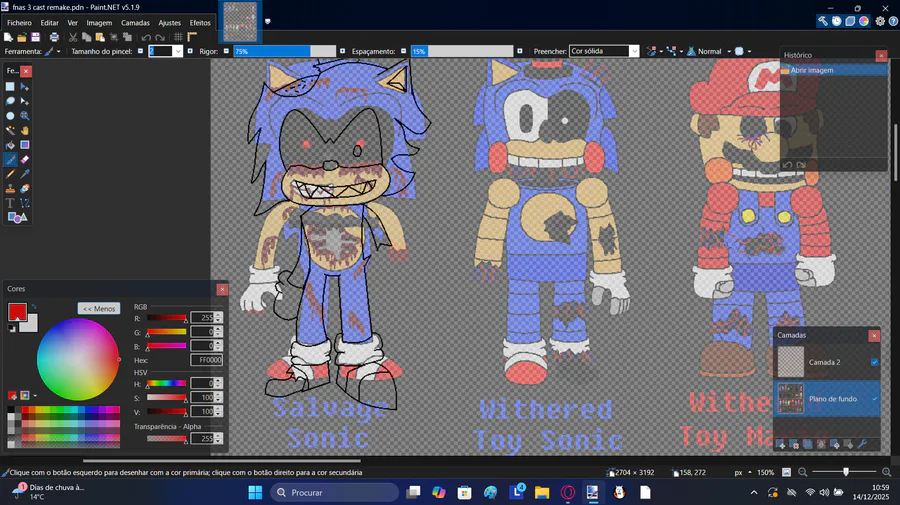Select the Paint Bucket tool

(10, 145)
